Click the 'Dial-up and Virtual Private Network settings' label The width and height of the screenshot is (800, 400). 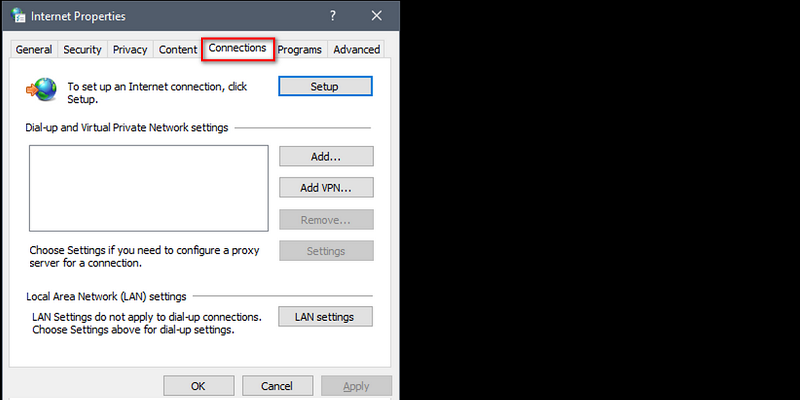[127, 128]
